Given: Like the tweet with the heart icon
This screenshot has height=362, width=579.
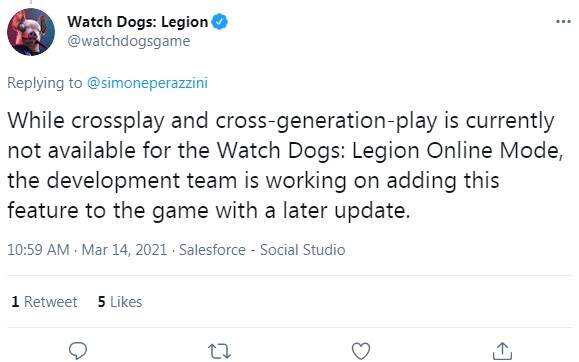Looking at the screenshot, I should point(361,351).
